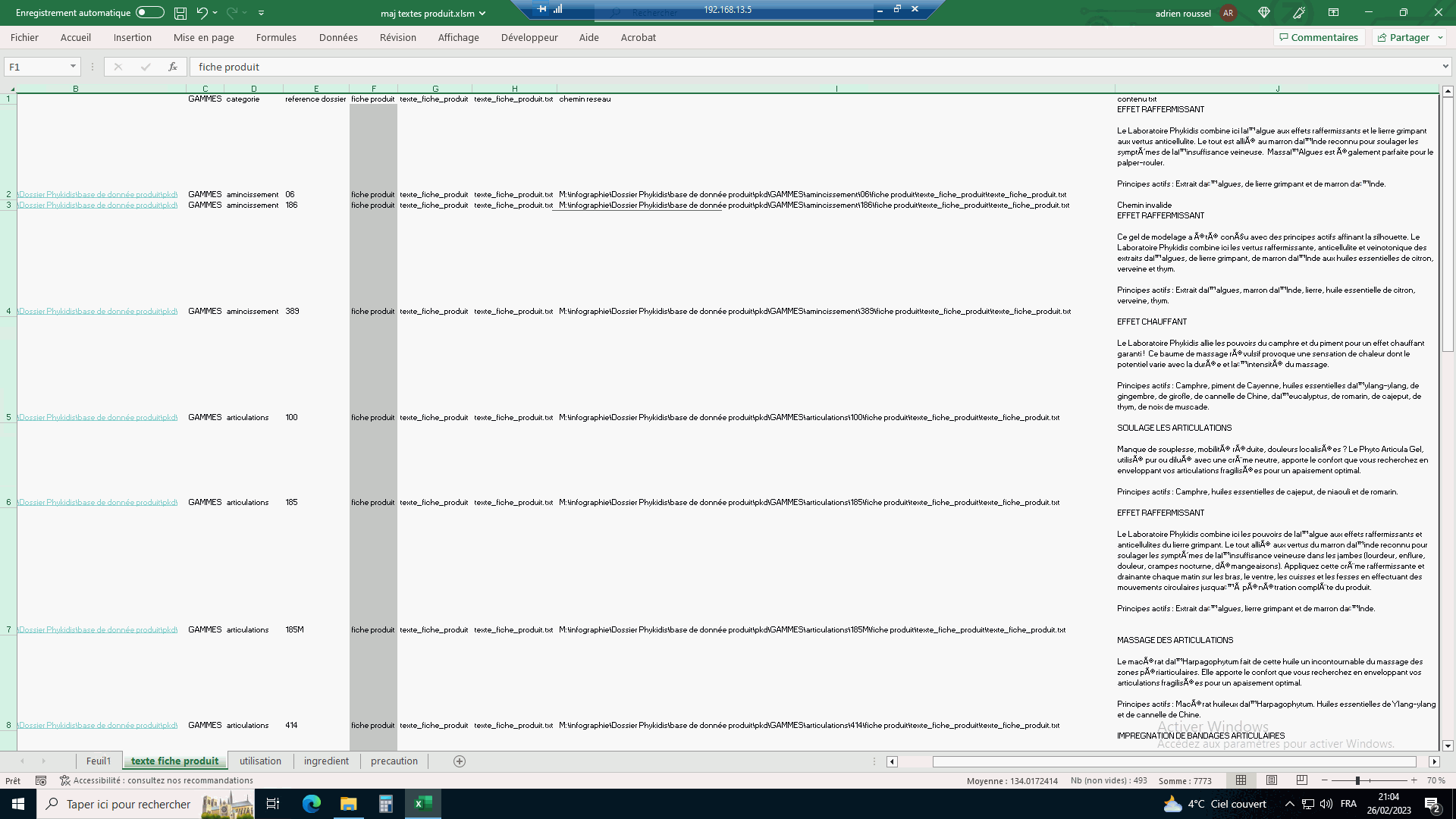Switch to Page Layout view icon
The height and width of the screenshot is (819, 1456).
click(1272, 780)
